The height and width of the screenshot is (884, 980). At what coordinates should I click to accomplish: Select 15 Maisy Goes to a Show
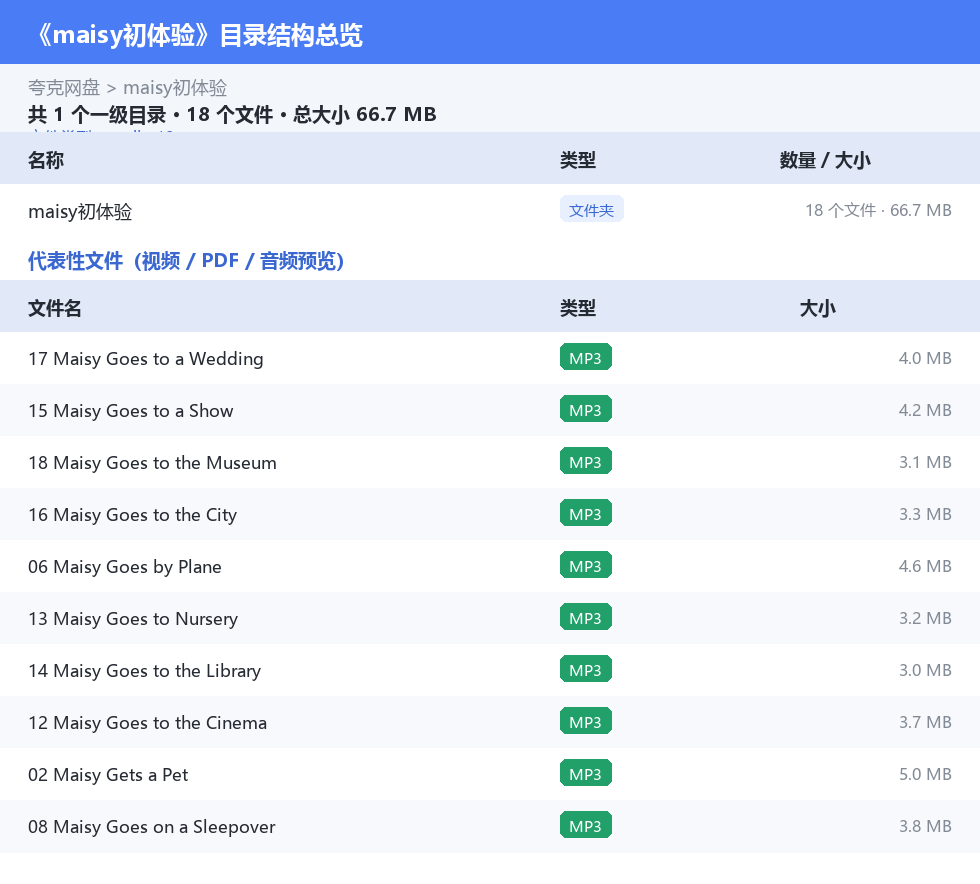131,411
